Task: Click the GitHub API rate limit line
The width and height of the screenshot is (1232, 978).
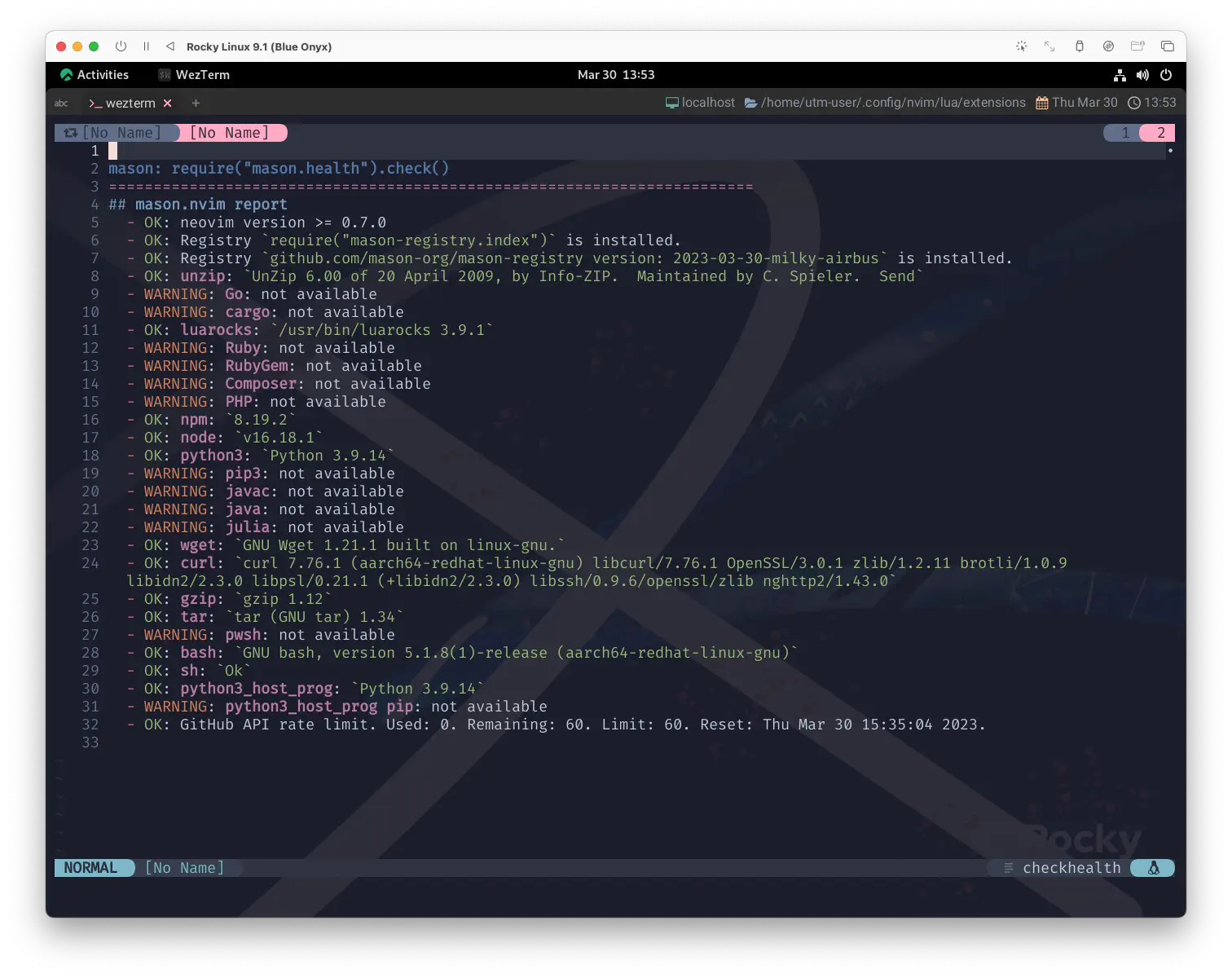Action: coord(557,725)
